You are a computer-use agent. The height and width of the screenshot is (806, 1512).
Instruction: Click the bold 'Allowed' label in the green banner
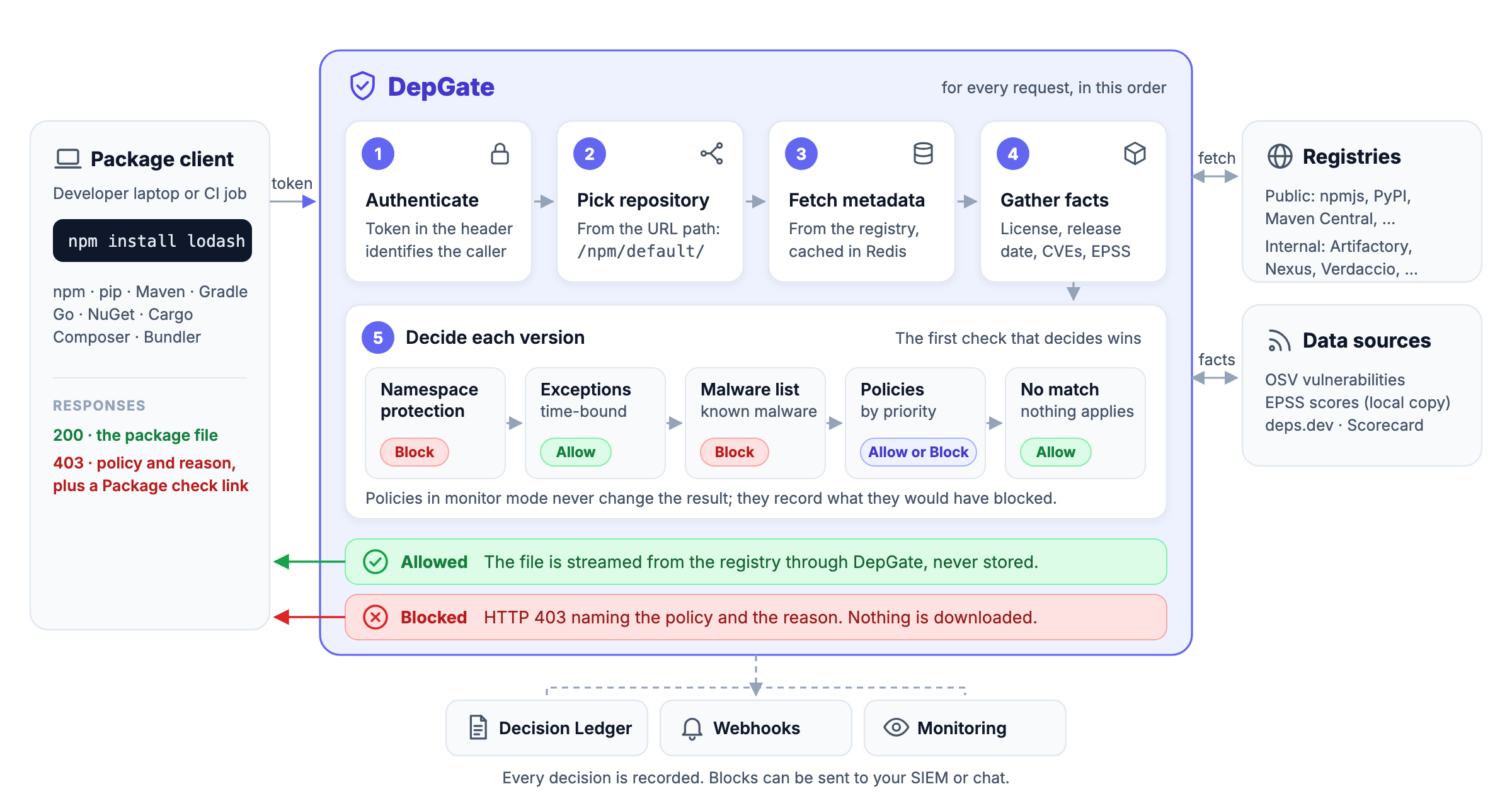434,562
